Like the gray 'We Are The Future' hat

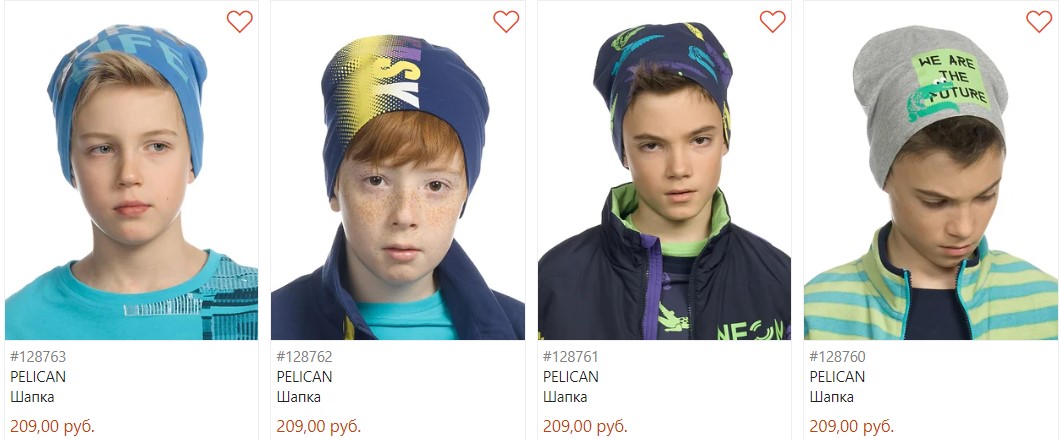pos(1039,22)
